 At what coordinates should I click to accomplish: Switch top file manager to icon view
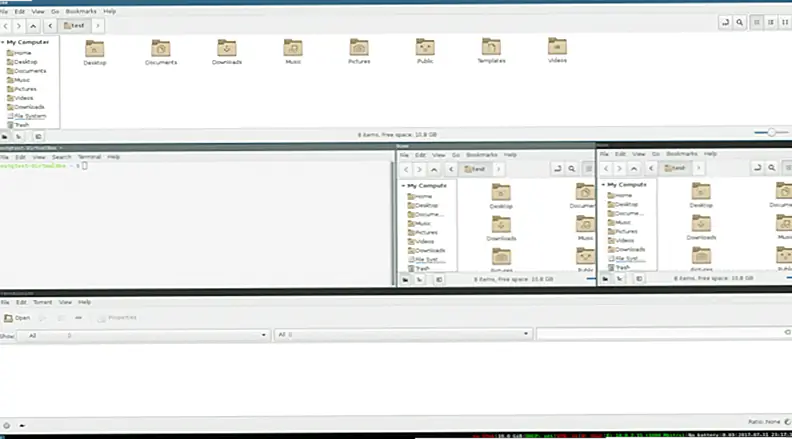(x=756, y=22)
